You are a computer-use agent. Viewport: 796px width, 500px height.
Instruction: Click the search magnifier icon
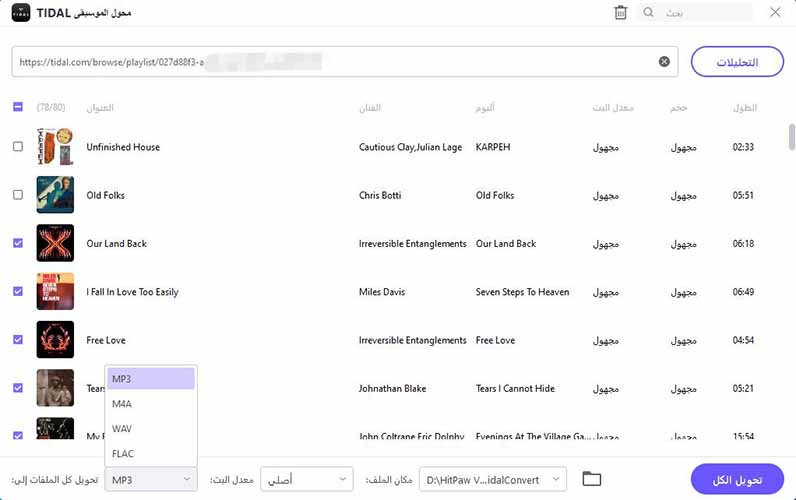pos(648,12)
